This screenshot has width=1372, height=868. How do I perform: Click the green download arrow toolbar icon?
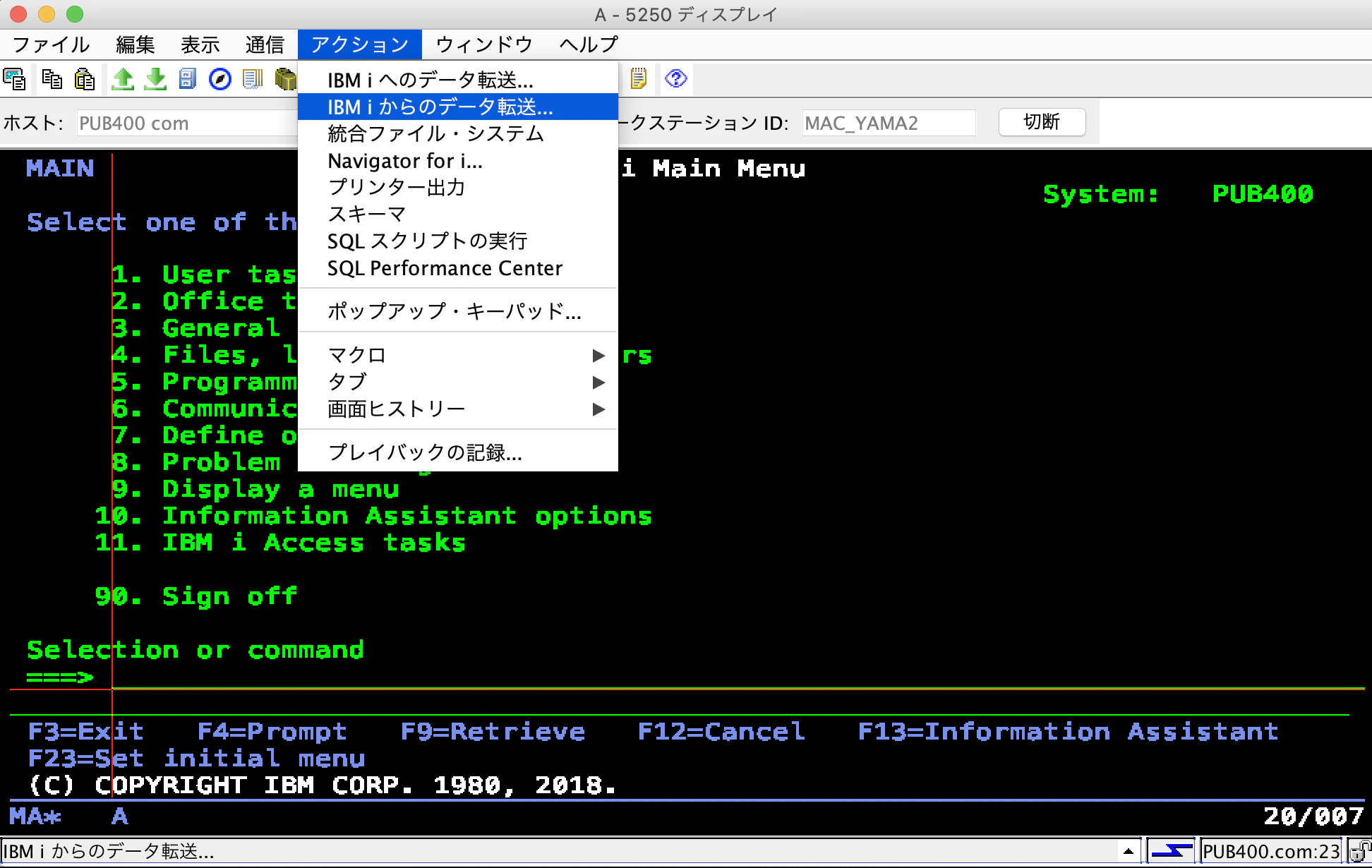(x=155, y=79)
